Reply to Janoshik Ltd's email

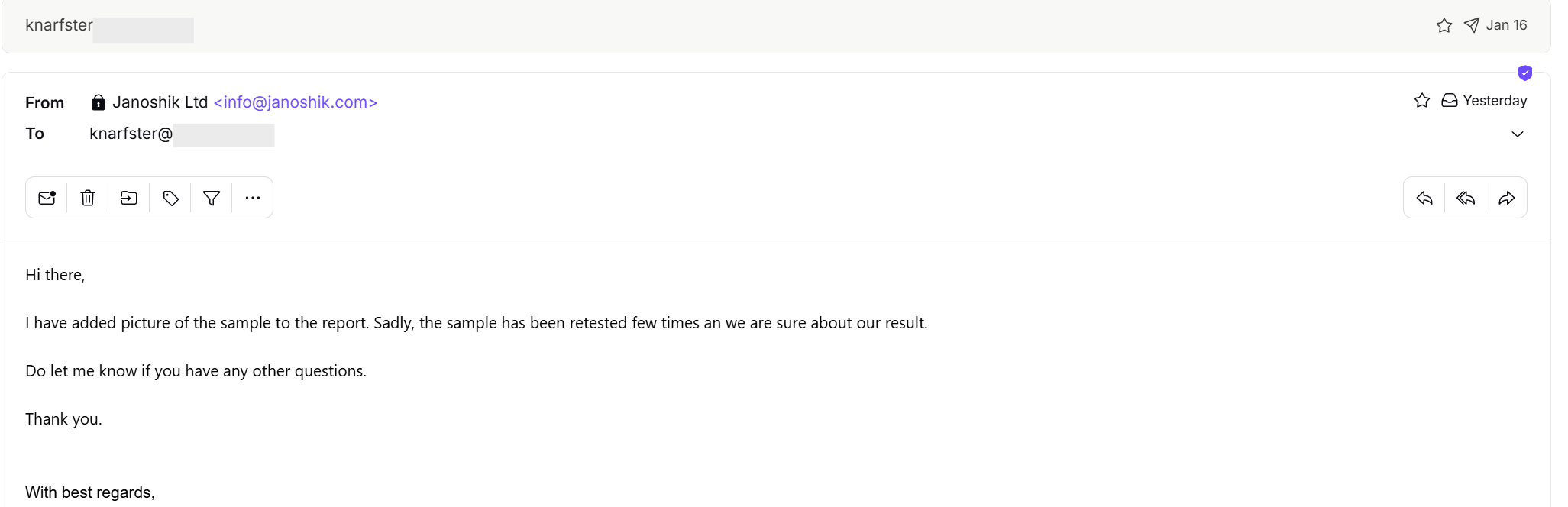tap(1424, 198)
